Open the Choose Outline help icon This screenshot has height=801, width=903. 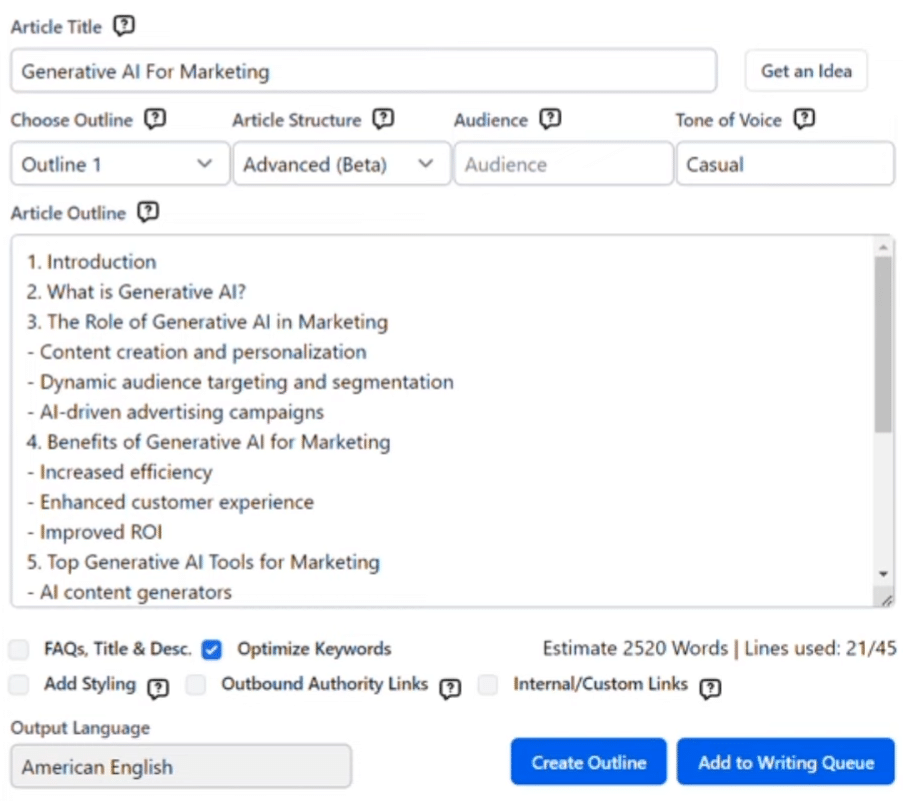(x=155, y=119)
